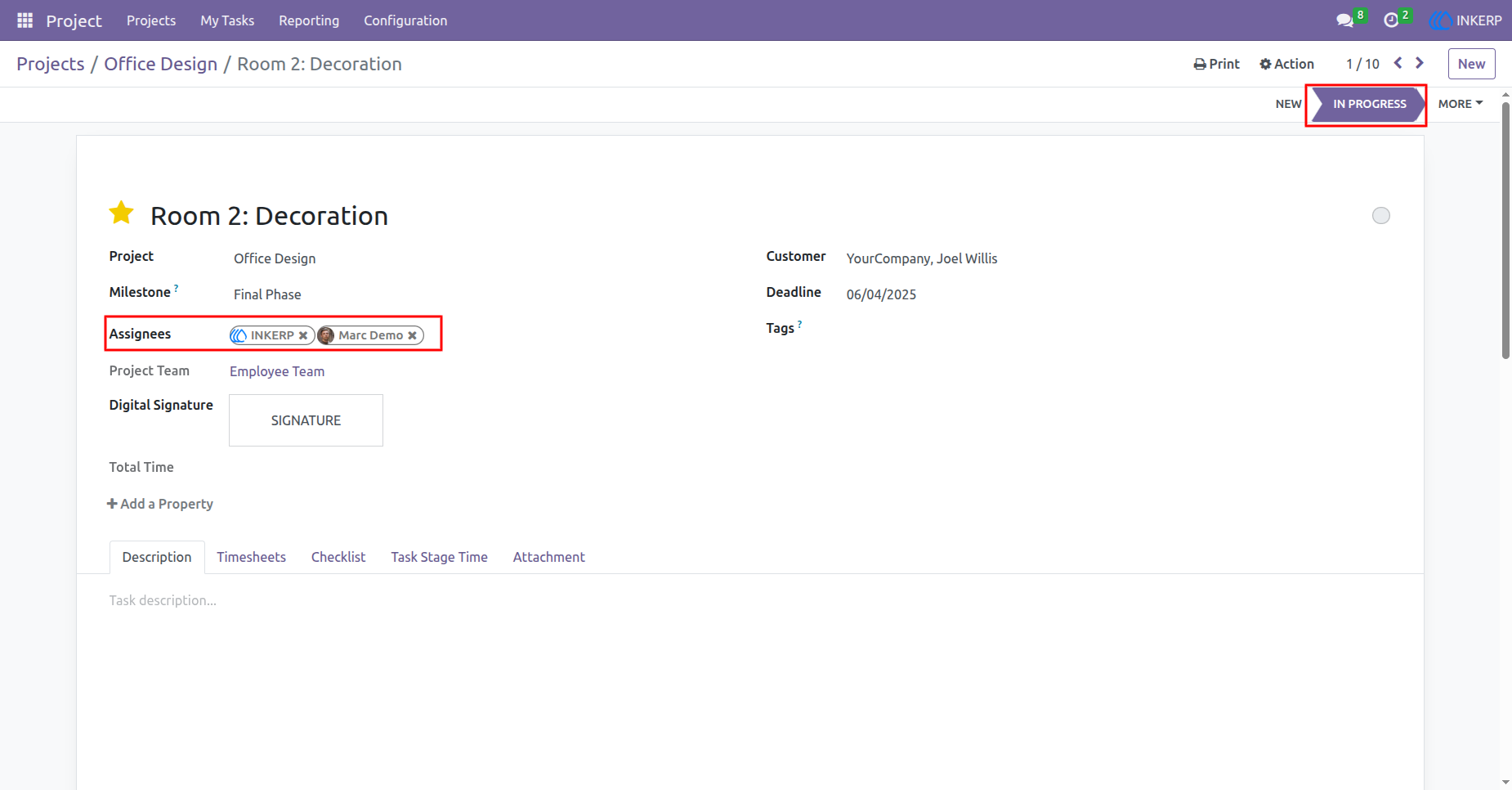The height and width of the screenshot is (790, 1512).
Task: Open the discuss messages icon with badge 8
Action: (x=1345, y=20)
